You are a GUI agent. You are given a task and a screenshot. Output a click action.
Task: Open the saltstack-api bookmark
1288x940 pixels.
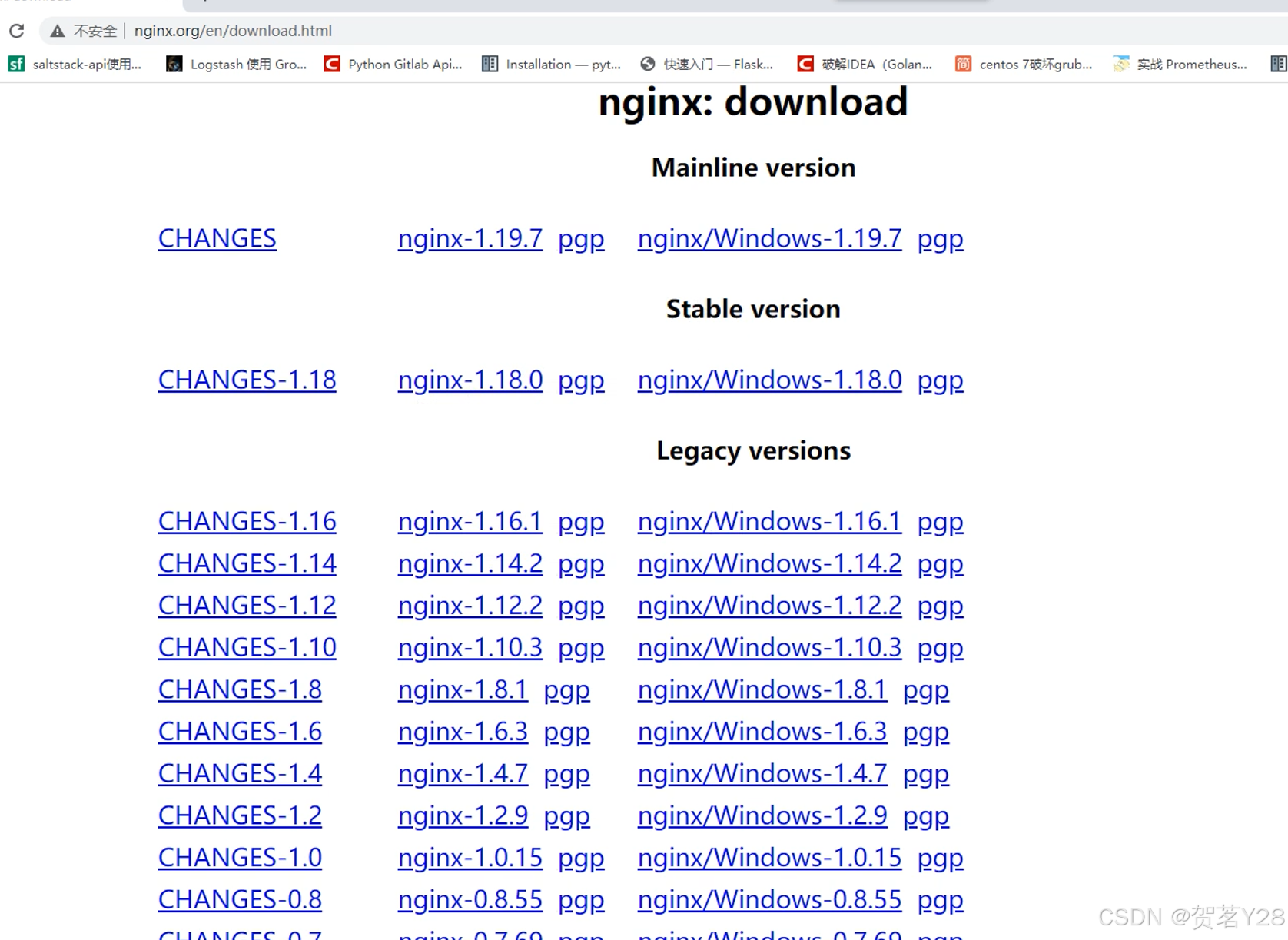[75, 65]
